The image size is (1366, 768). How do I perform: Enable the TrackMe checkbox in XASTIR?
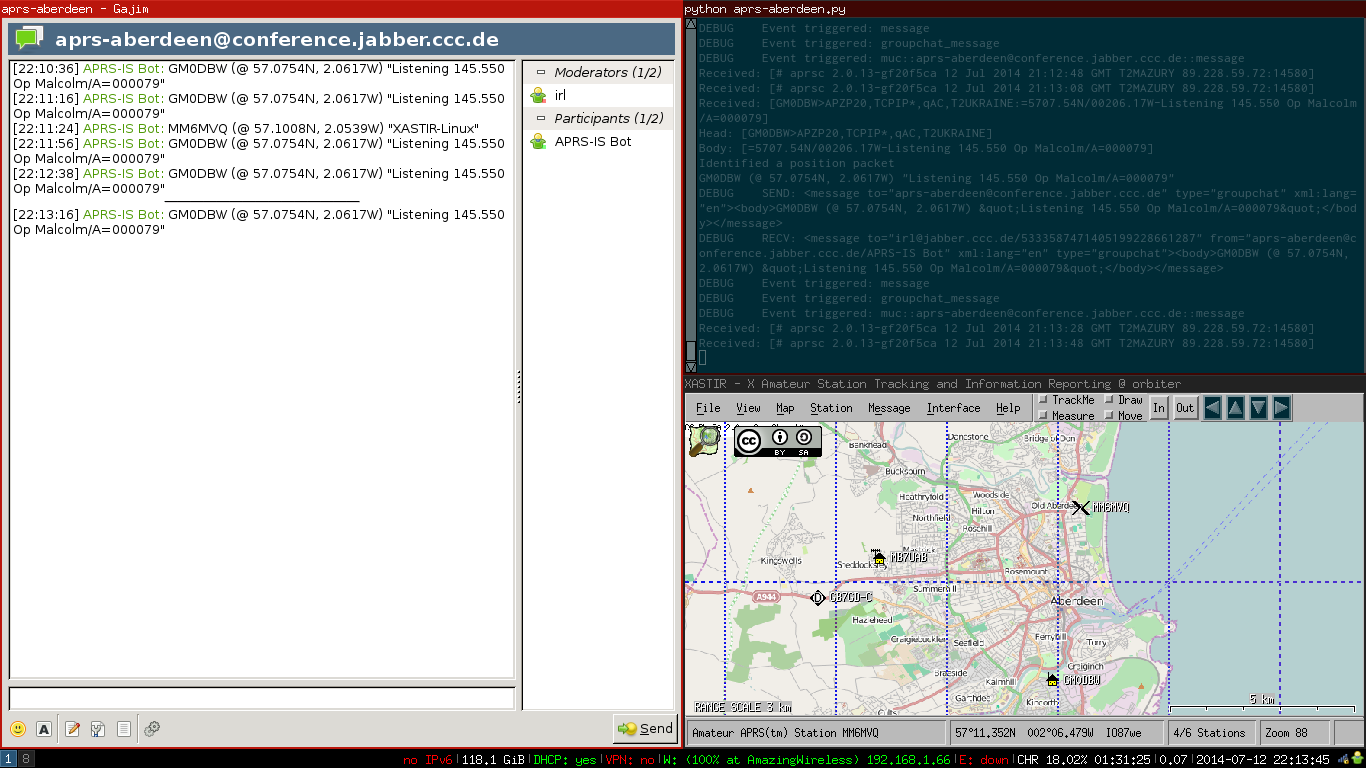(1044, 400)
